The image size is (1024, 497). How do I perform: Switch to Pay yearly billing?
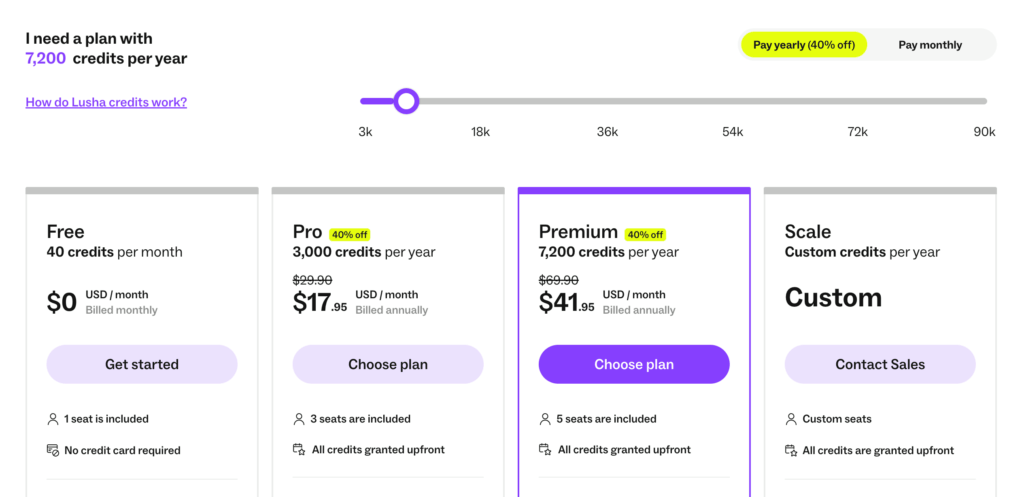tap(804, 45)
